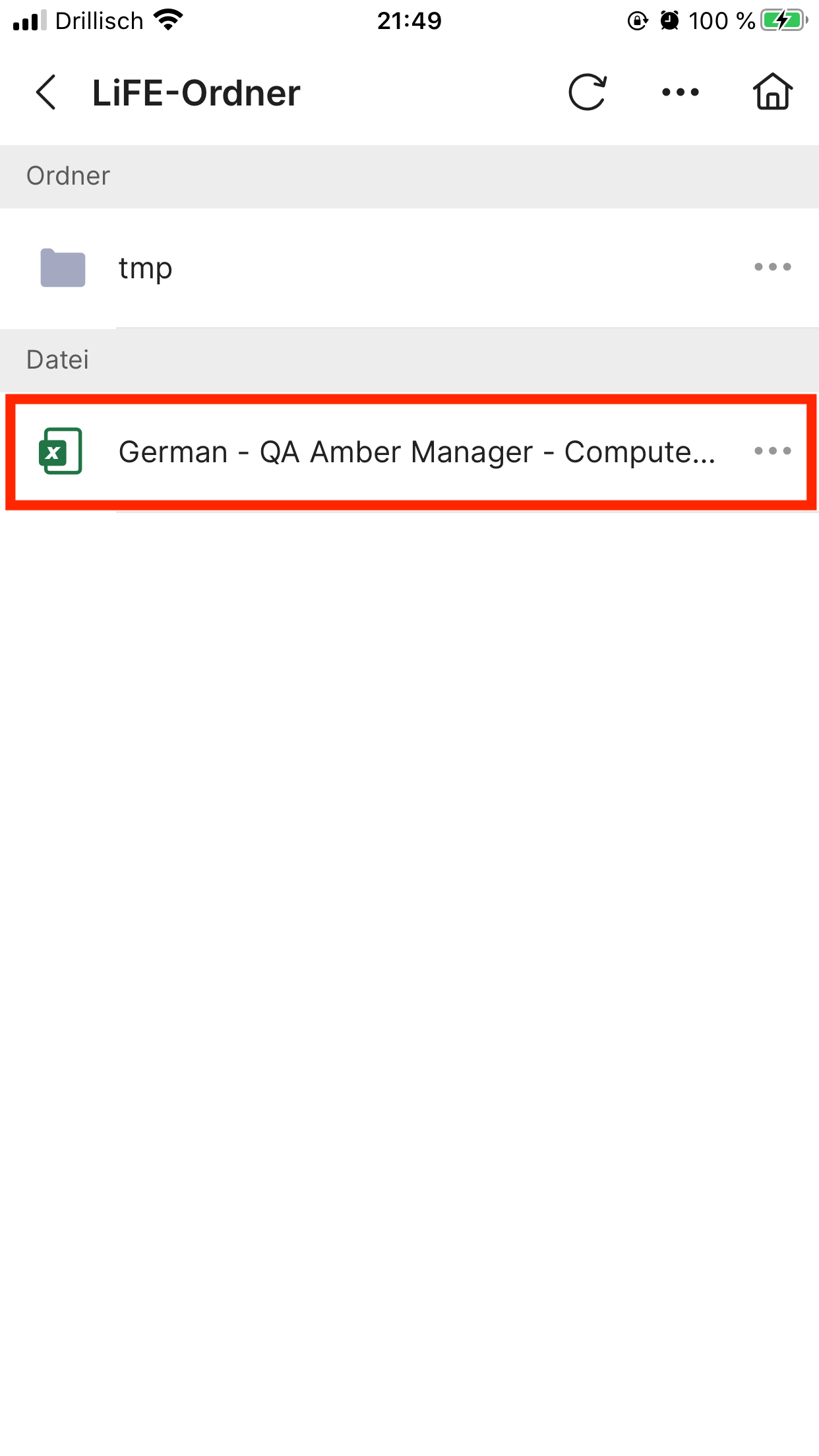This screenshot has width=819, height=1456.
Task: Tap the Drillisch carrier label
Action: 99,21
